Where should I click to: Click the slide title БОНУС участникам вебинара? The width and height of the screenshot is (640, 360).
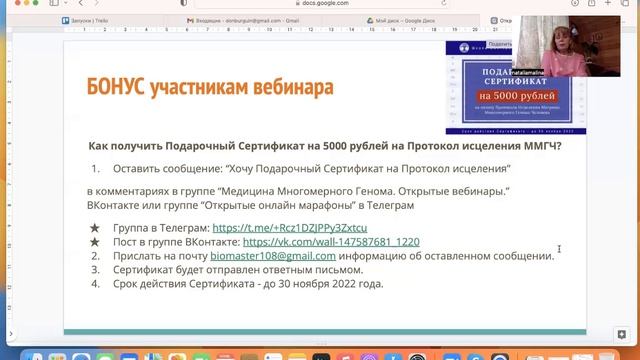[210, 87]
